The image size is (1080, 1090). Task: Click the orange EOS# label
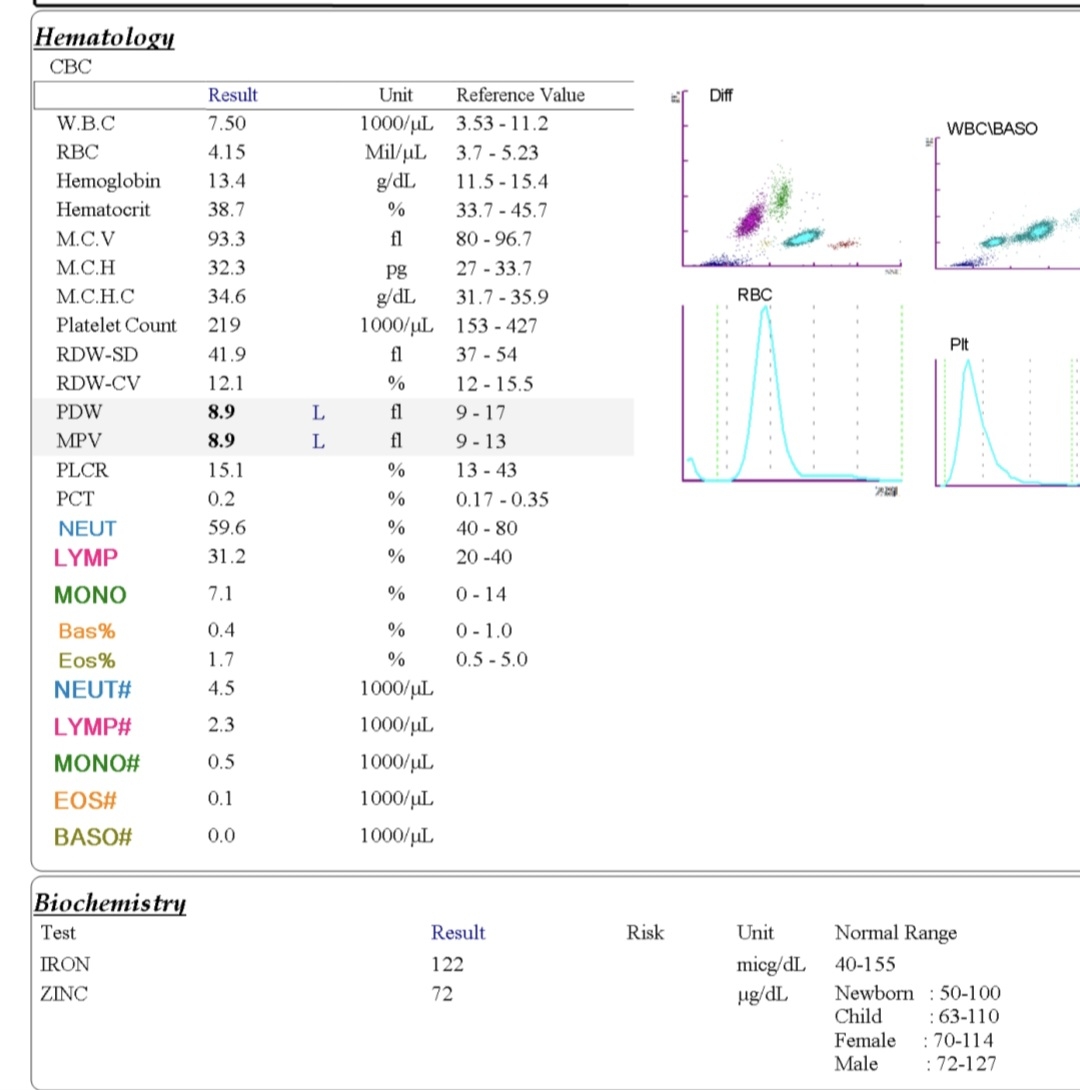click(87, 800)
